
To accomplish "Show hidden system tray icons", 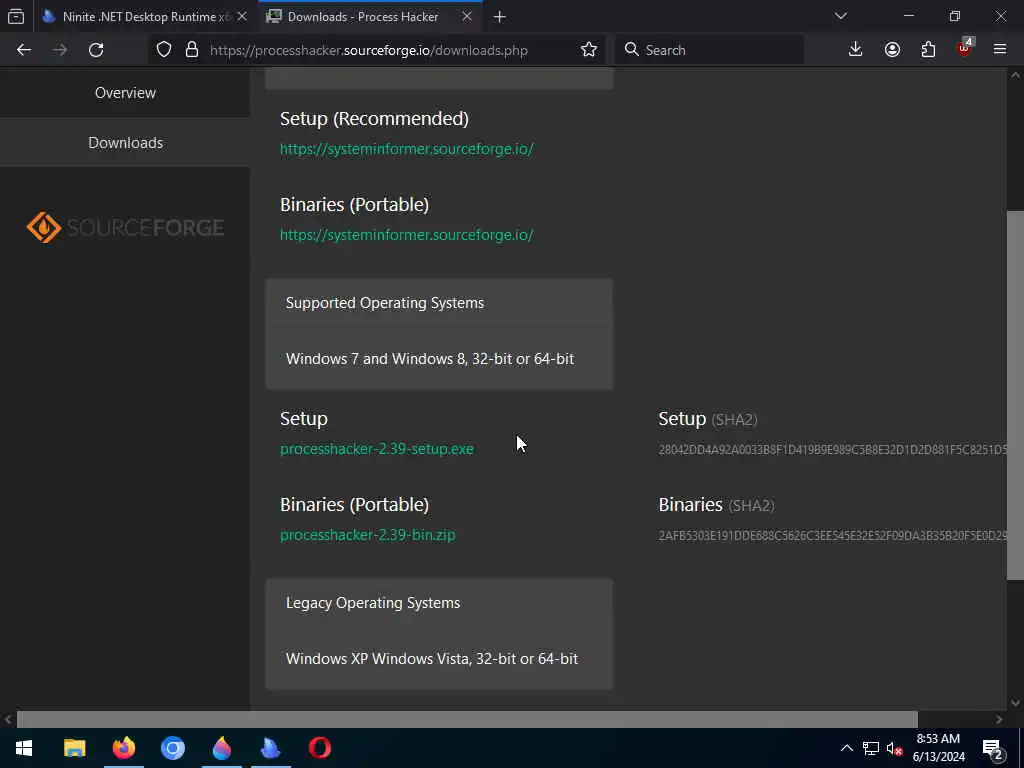I will 846,748.
